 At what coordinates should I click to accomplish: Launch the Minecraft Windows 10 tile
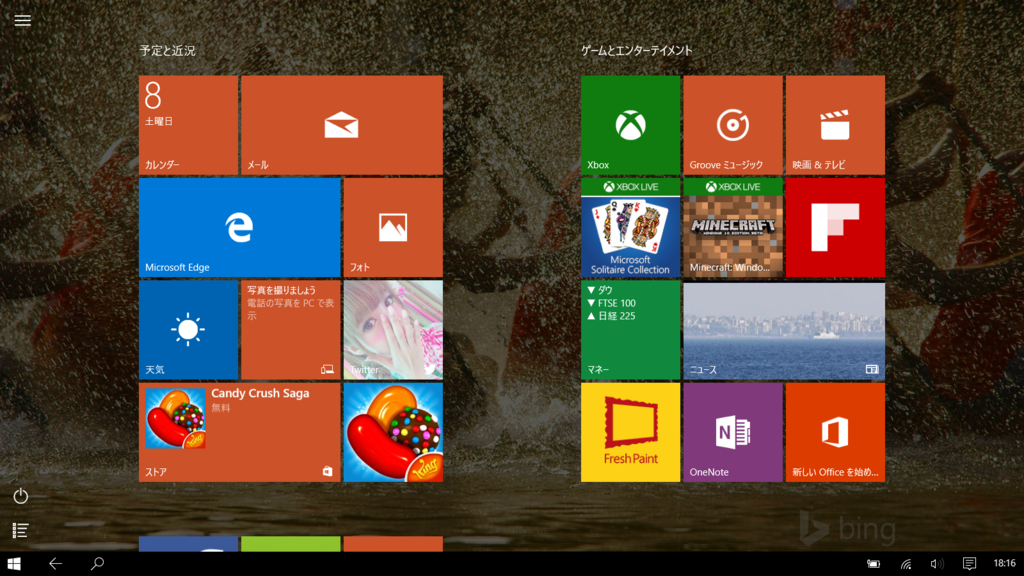(733, 227)
